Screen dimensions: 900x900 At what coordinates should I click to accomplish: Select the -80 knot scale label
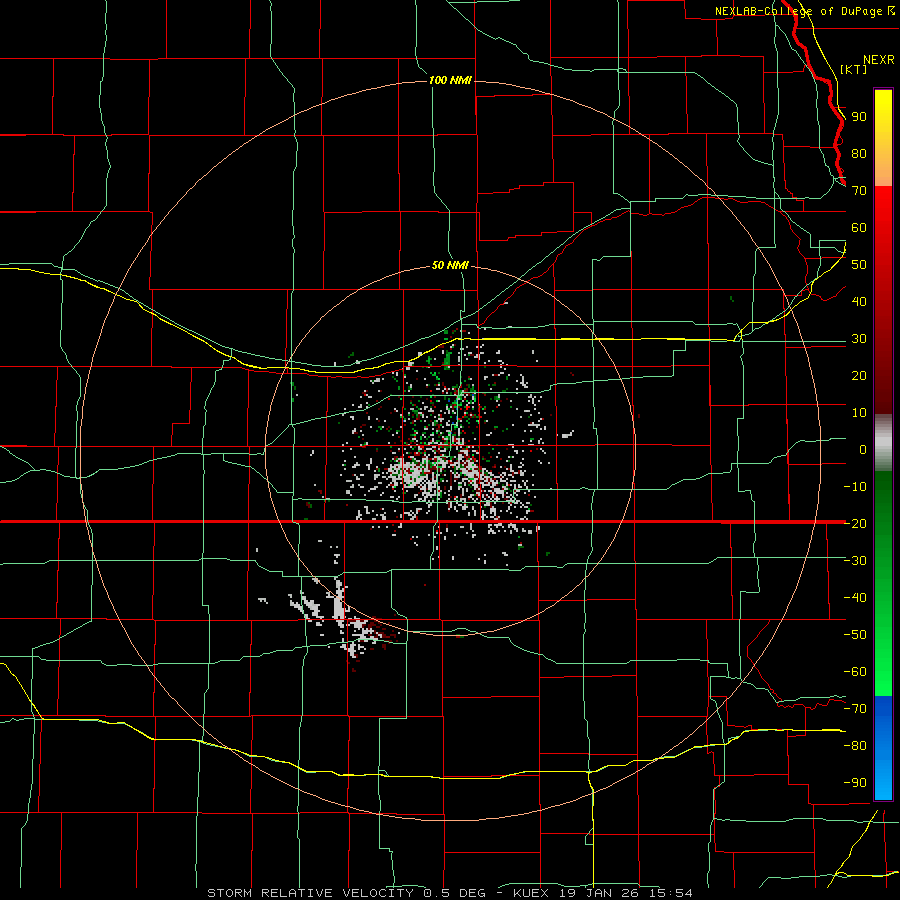coord(855,746)
